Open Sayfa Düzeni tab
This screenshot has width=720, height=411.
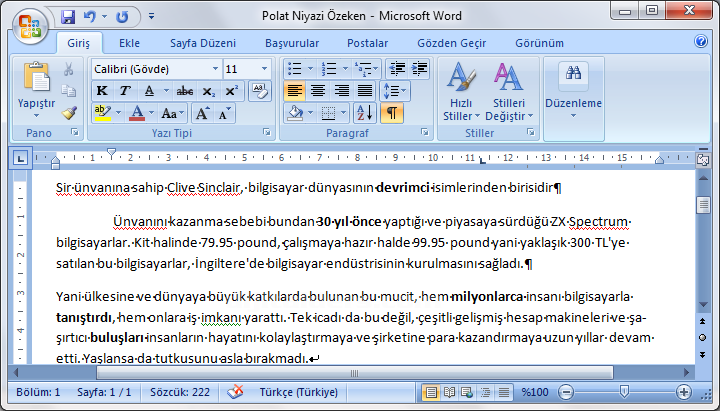(202, 43)
